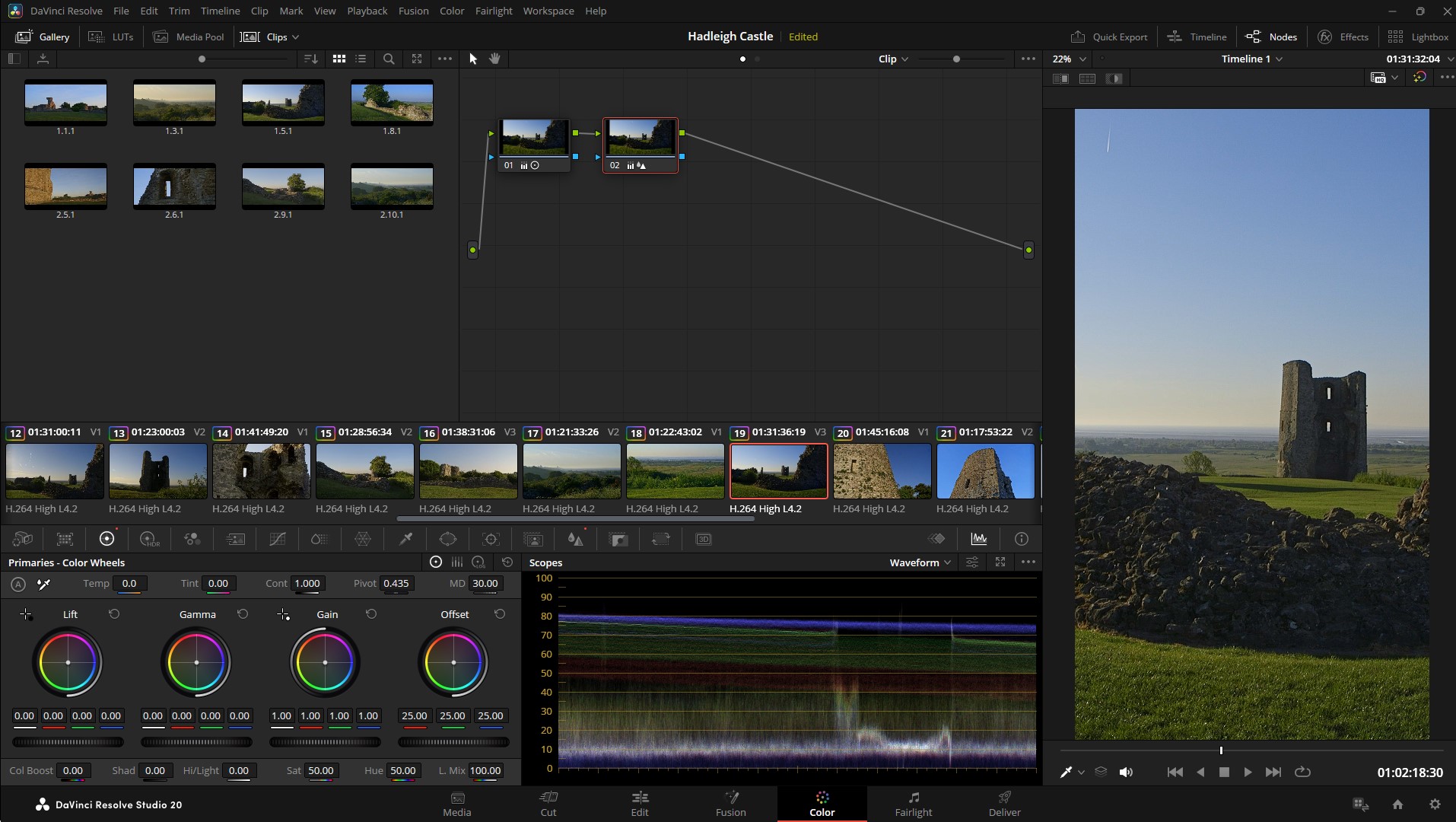This screenshot has width=1456, height=822.
Task: Open the Magic Mask palette
Action: coord(533,539)
